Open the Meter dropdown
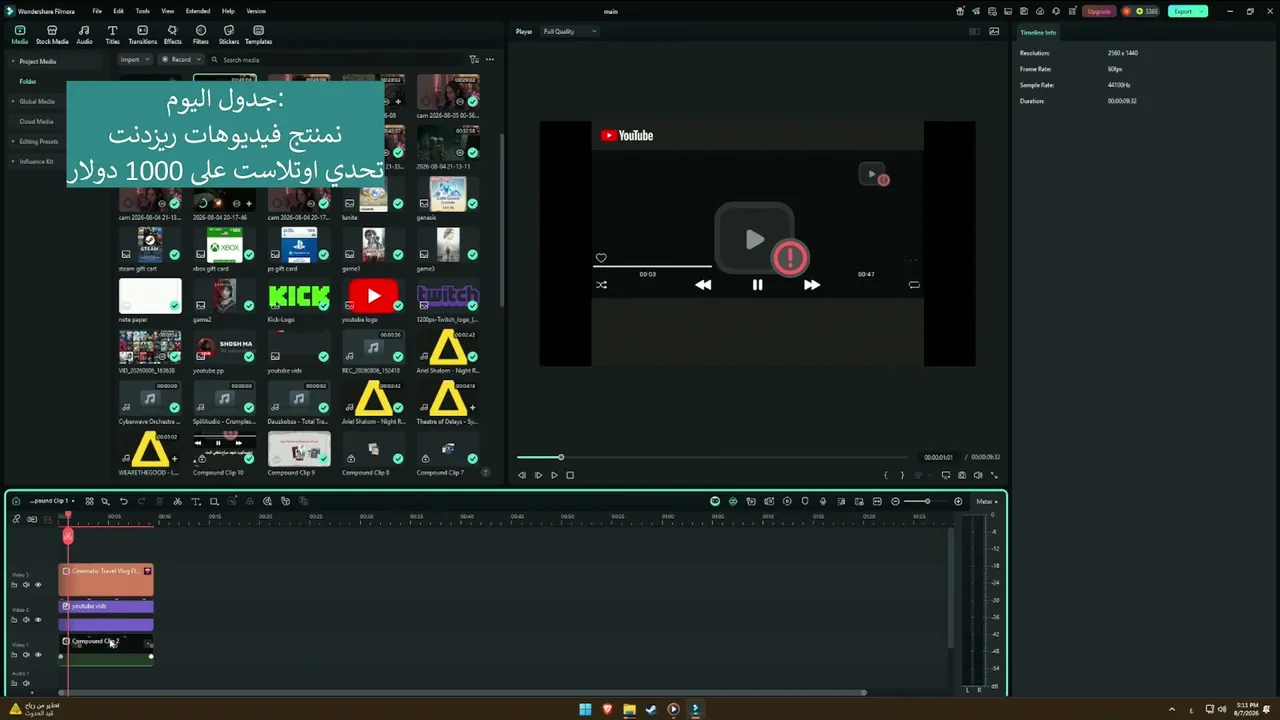The width and height of the screenshot is (1280, 720). pyautogui.click(x=986, y=501)
